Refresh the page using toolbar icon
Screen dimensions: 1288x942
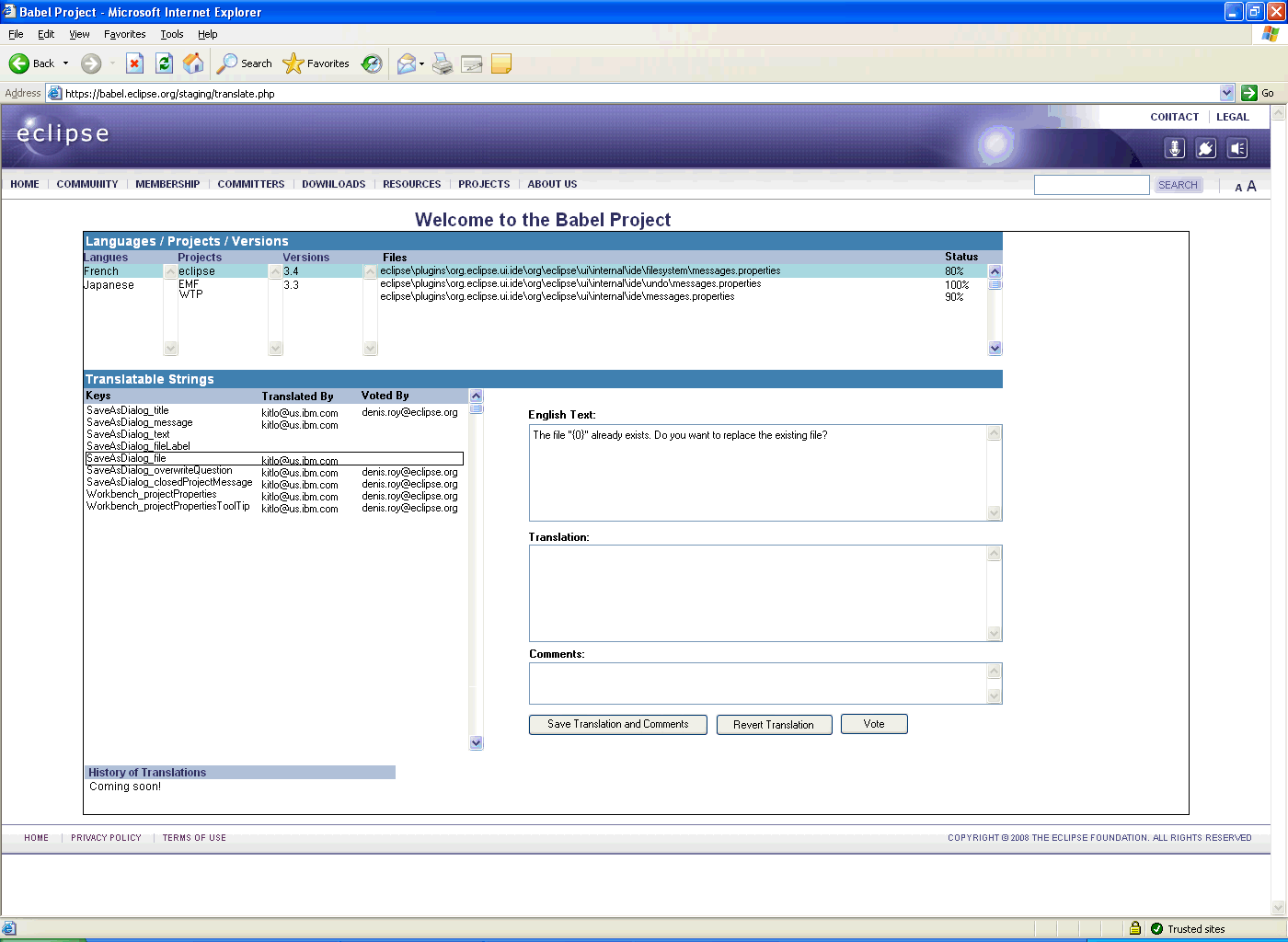tap(164, 63)
